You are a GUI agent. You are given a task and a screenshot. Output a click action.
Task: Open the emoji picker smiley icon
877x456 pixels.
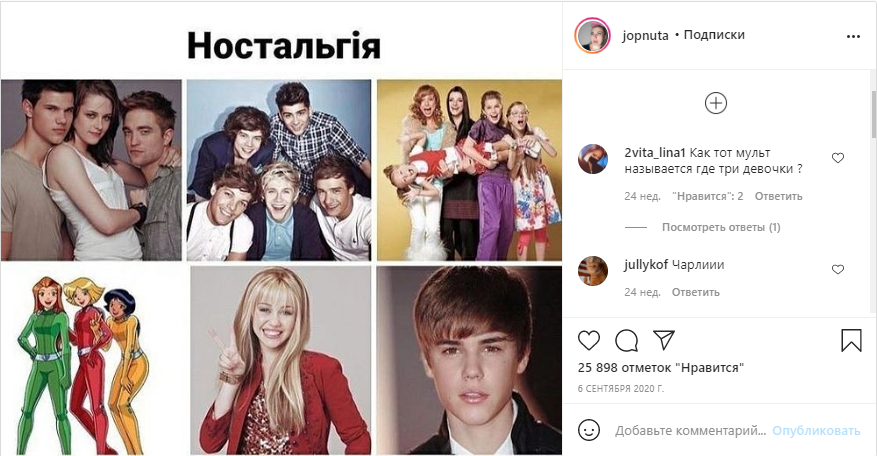tap(588, 430)
